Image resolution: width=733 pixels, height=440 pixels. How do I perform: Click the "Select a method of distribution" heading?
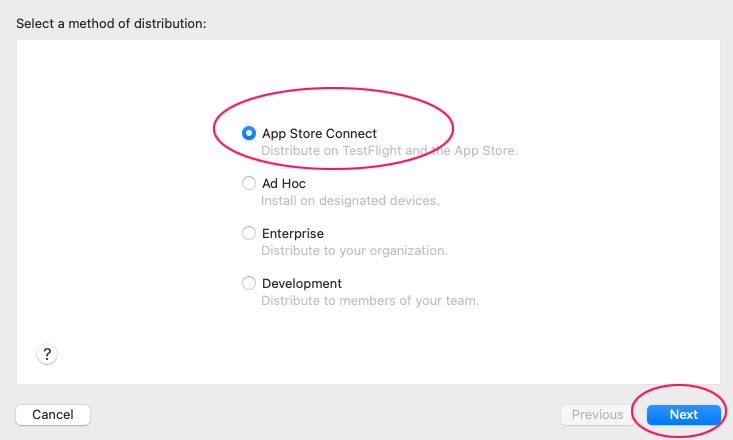pos(111,23)
